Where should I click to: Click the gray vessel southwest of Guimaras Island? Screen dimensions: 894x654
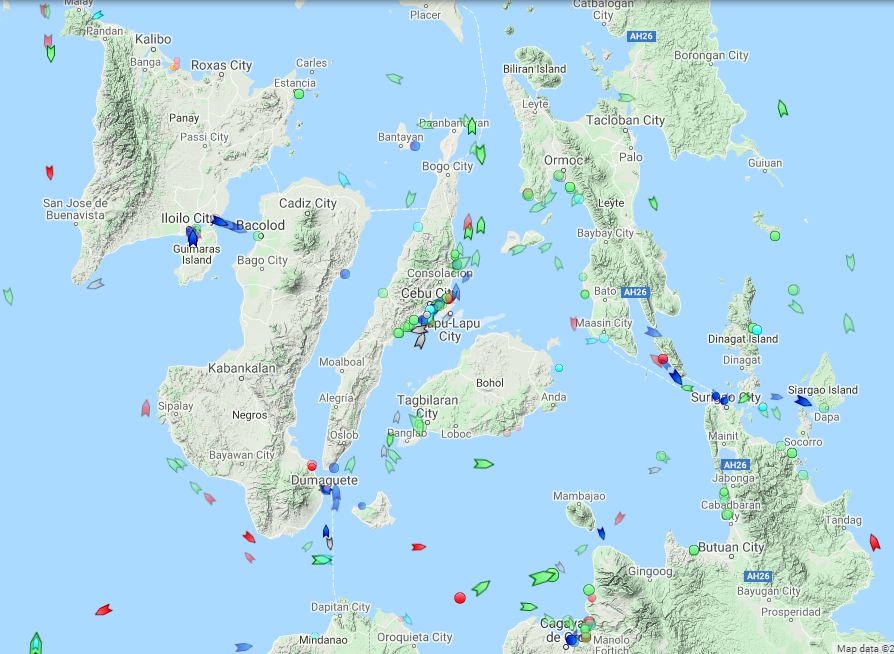(x=95, y=284)
